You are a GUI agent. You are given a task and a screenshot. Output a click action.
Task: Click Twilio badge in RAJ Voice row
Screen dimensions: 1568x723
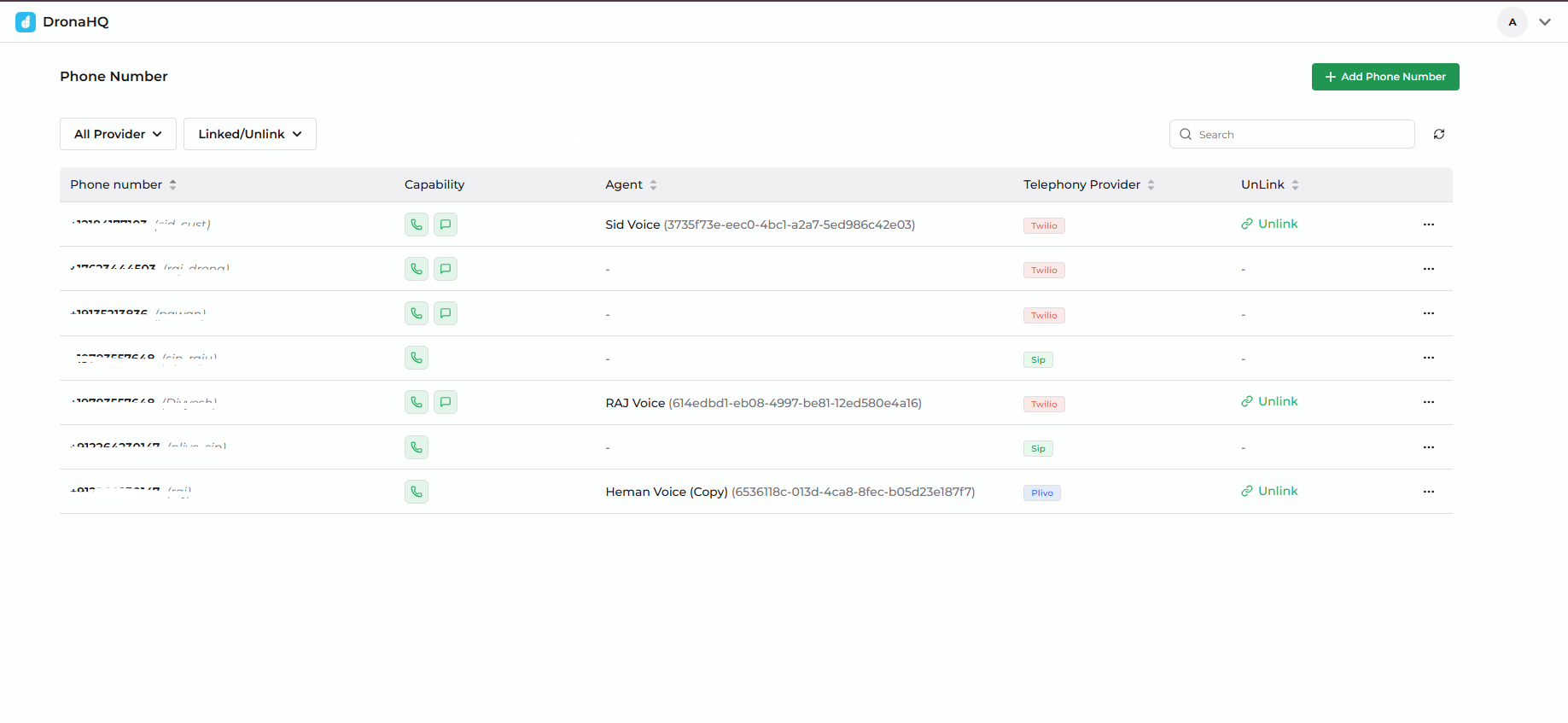pos(1044,404)
